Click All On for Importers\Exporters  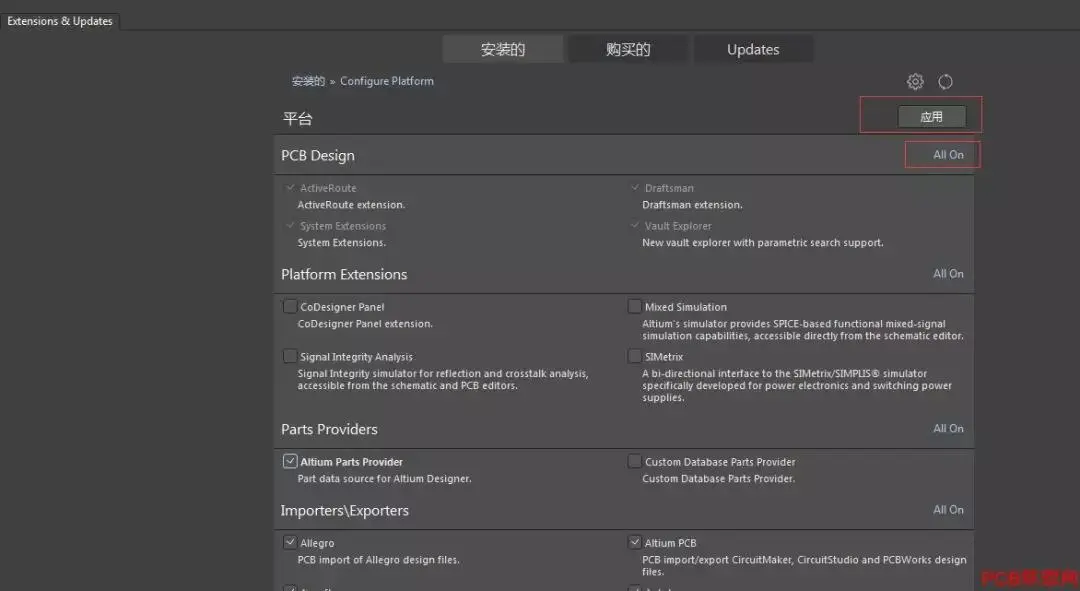click(948, 510)
